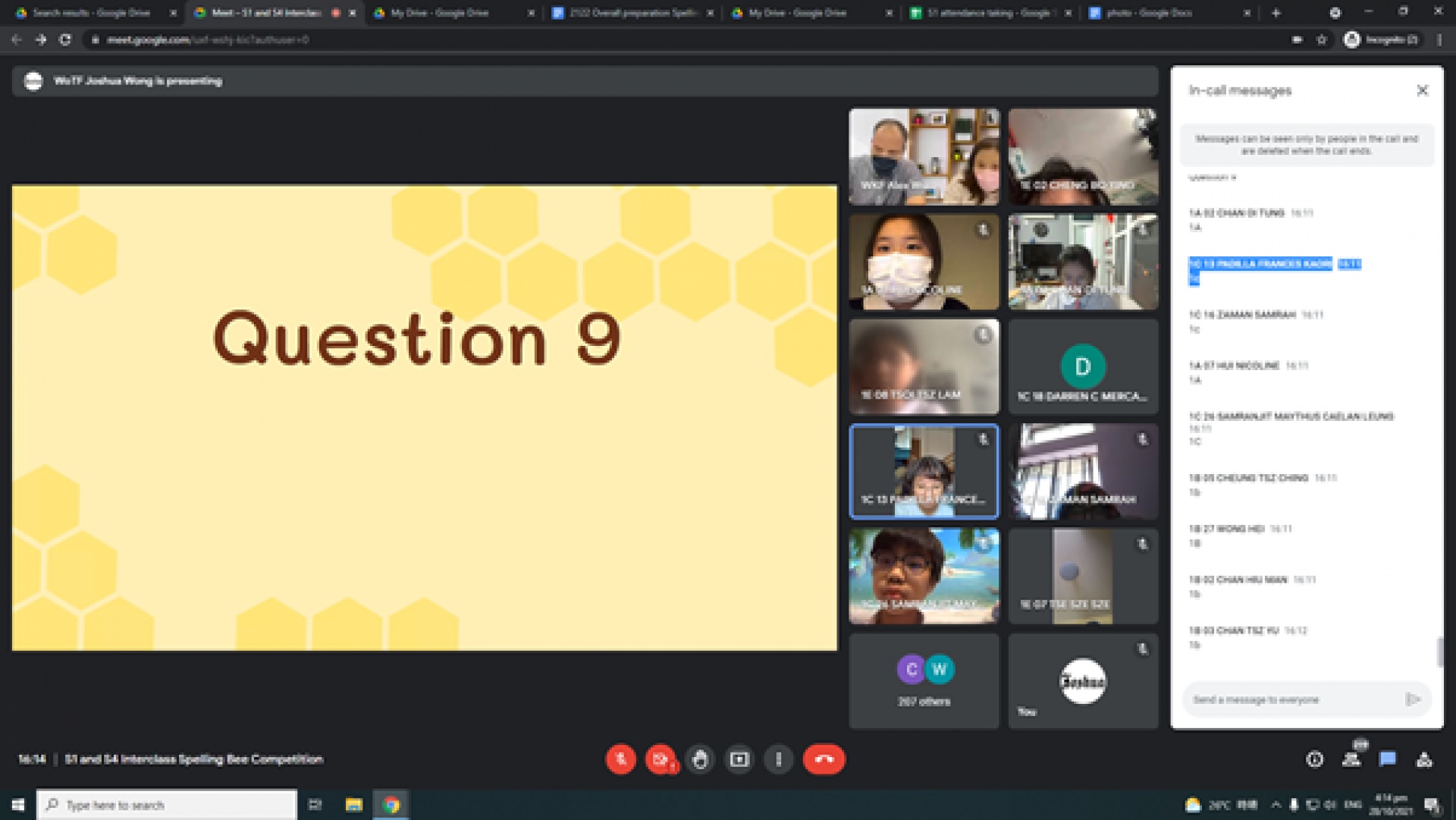Raise hand in the meeting
Viewport: 1456px width, 820px height.
click(700, 759)
